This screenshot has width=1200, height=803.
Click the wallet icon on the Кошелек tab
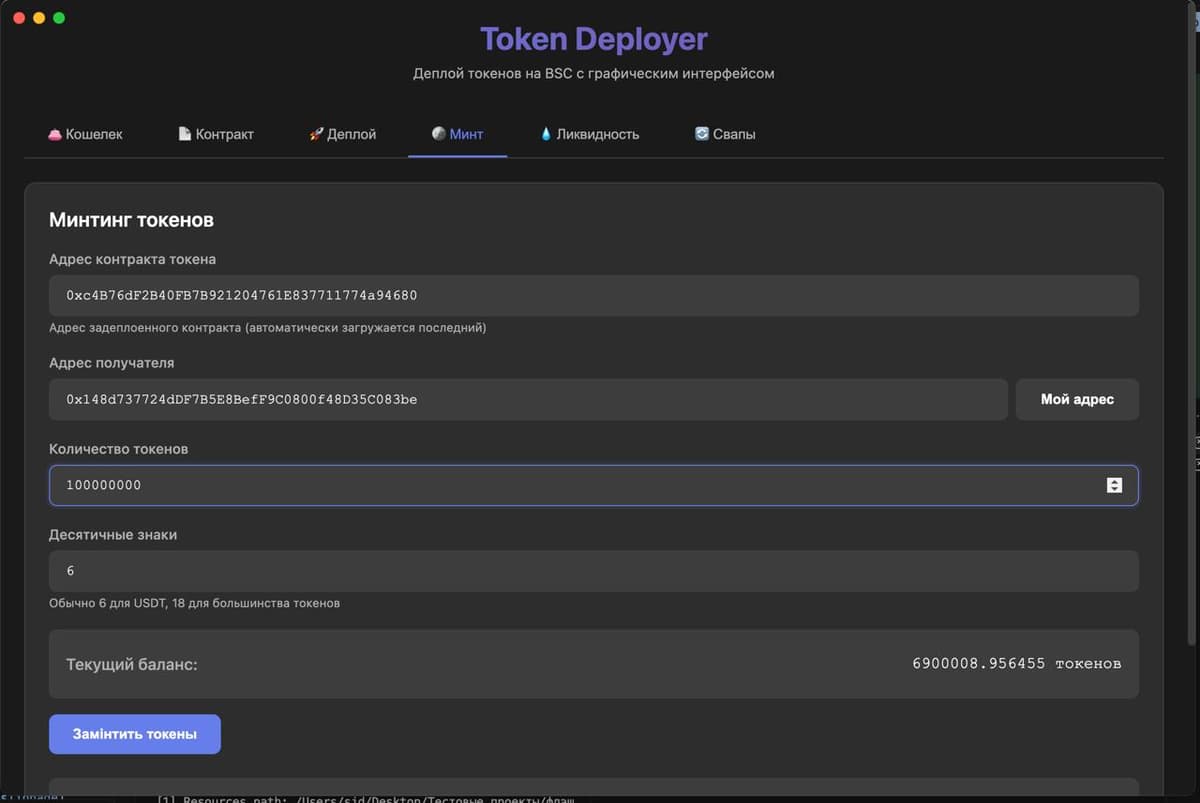pyautogui.click(x=54, y=133)
